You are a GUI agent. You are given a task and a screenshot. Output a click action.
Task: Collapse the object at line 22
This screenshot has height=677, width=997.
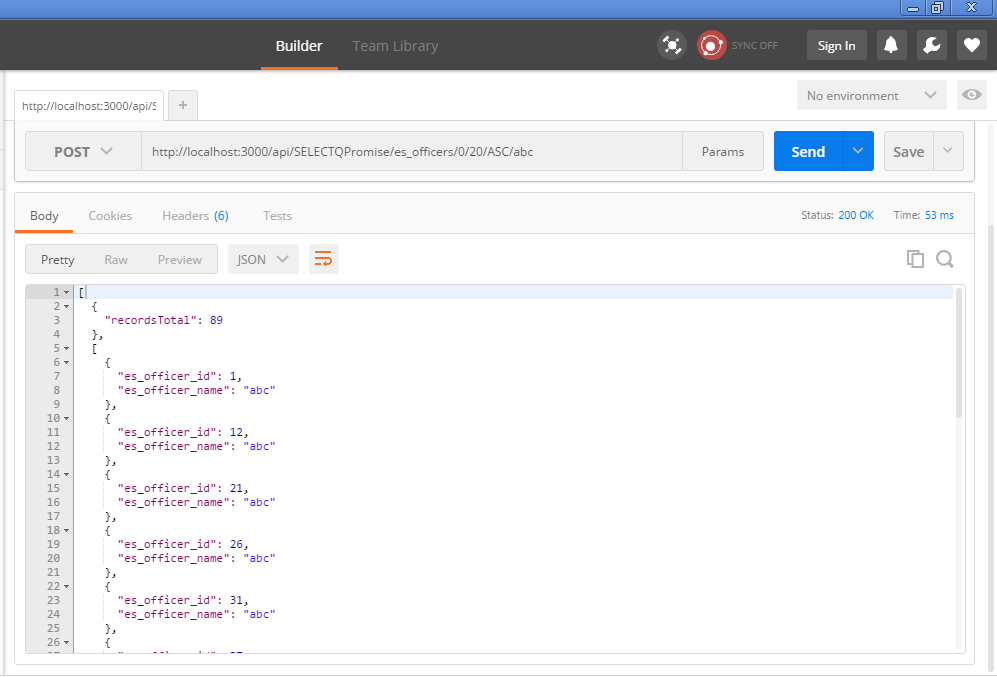[x=67, y=586]
